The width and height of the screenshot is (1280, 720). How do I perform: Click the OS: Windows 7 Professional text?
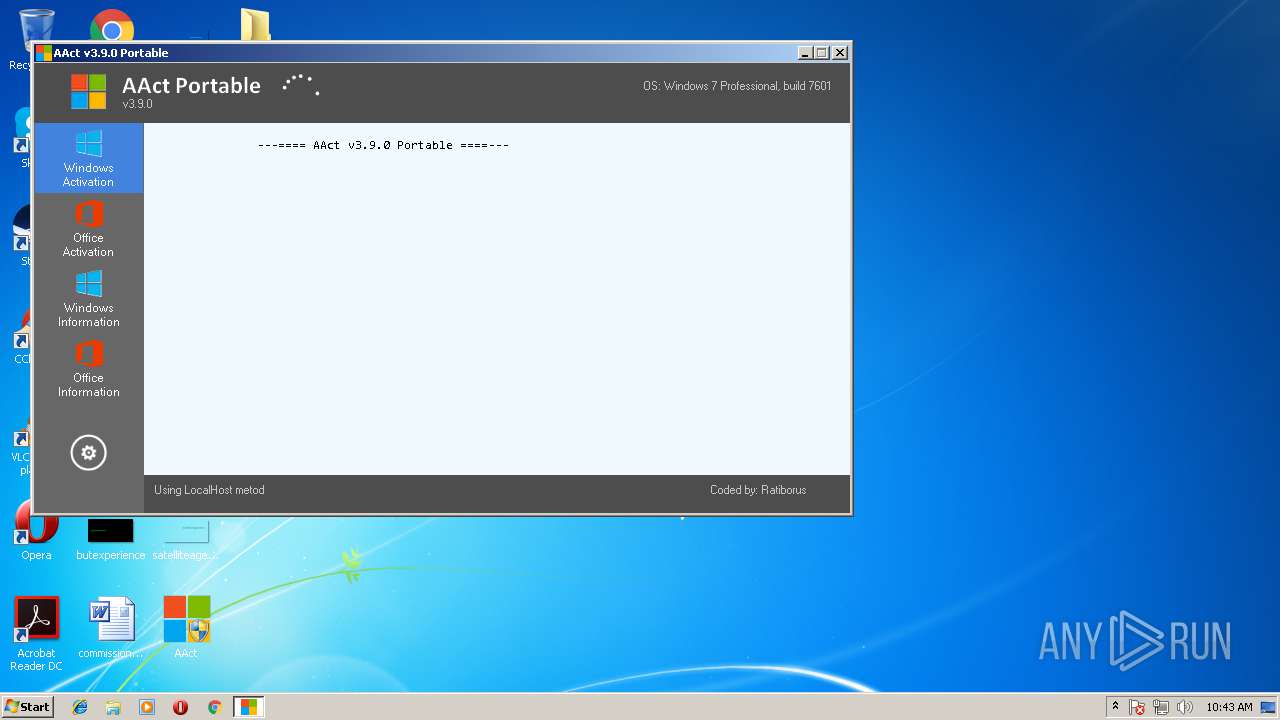click(737, 86)
